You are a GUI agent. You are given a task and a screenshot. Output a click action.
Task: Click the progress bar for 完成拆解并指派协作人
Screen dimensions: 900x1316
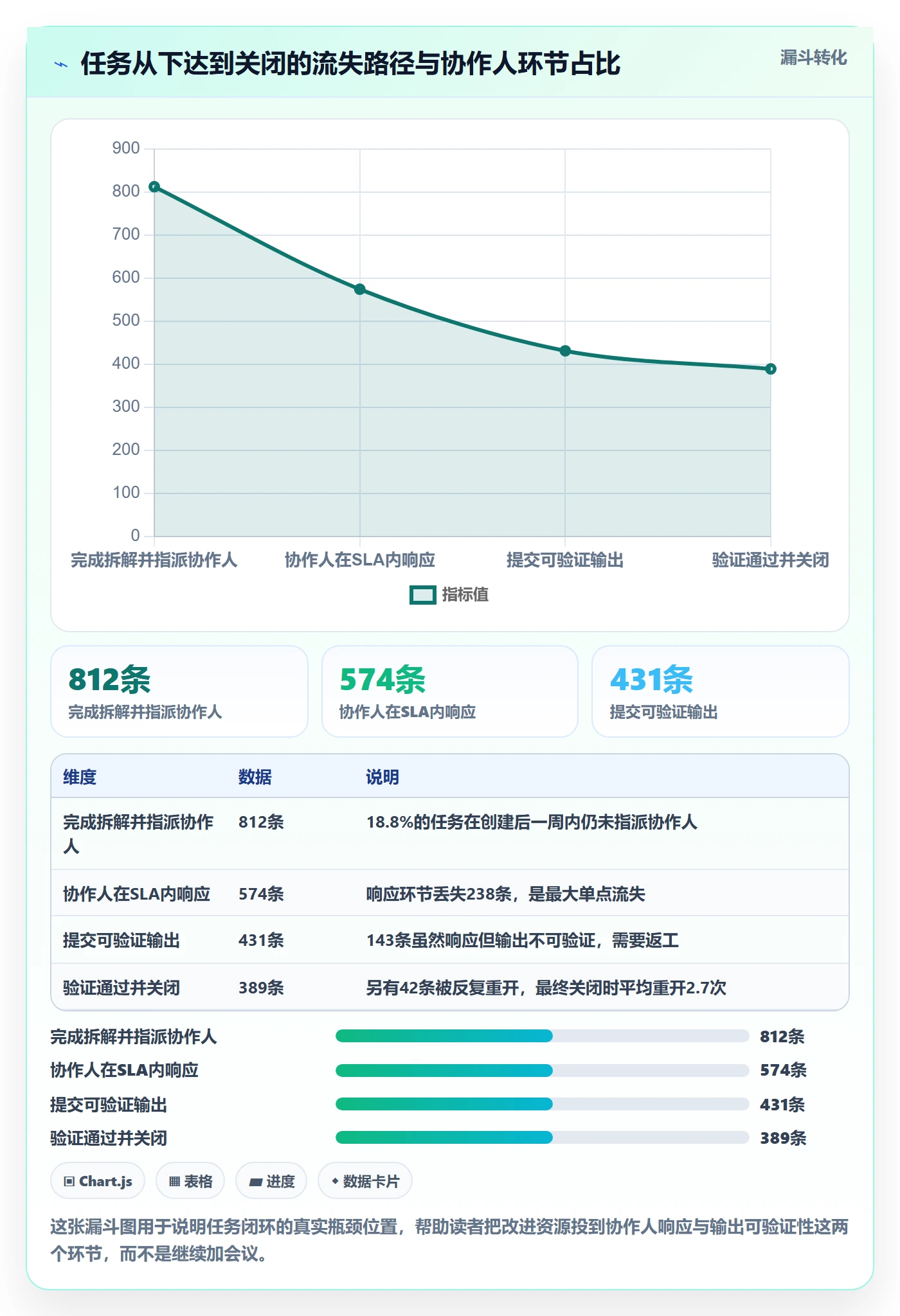point(542,1036)
